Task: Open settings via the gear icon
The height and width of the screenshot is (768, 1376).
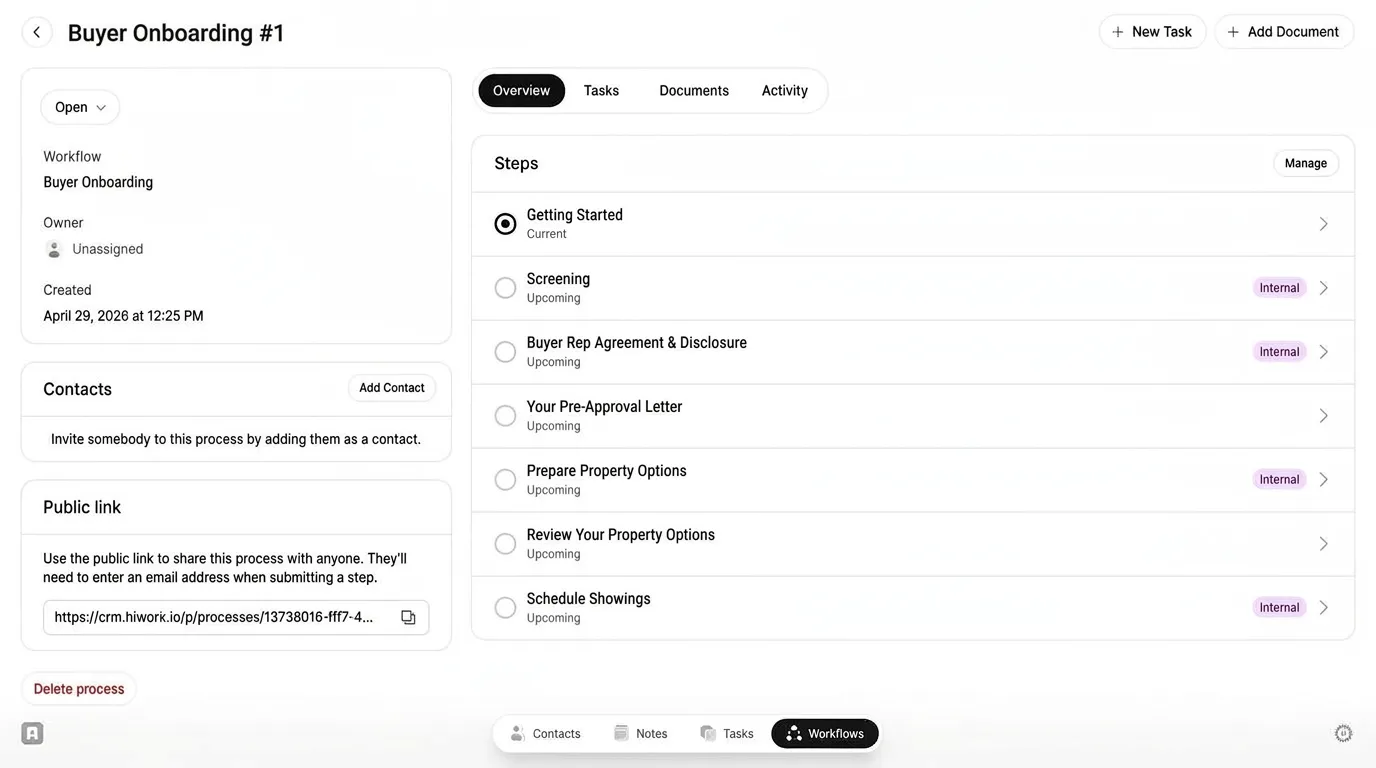Action: (x=1344, y=734)
